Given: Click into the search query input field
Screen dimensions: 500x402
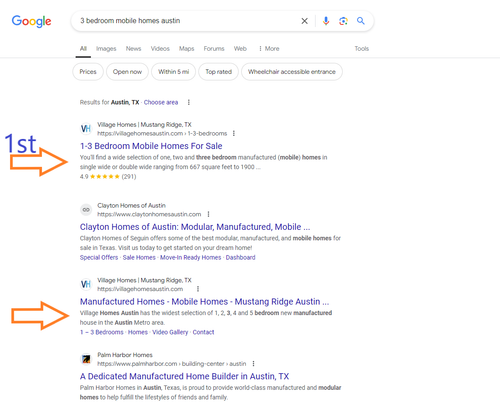Looking at the screenshot, I should click(x=187, y=21).
